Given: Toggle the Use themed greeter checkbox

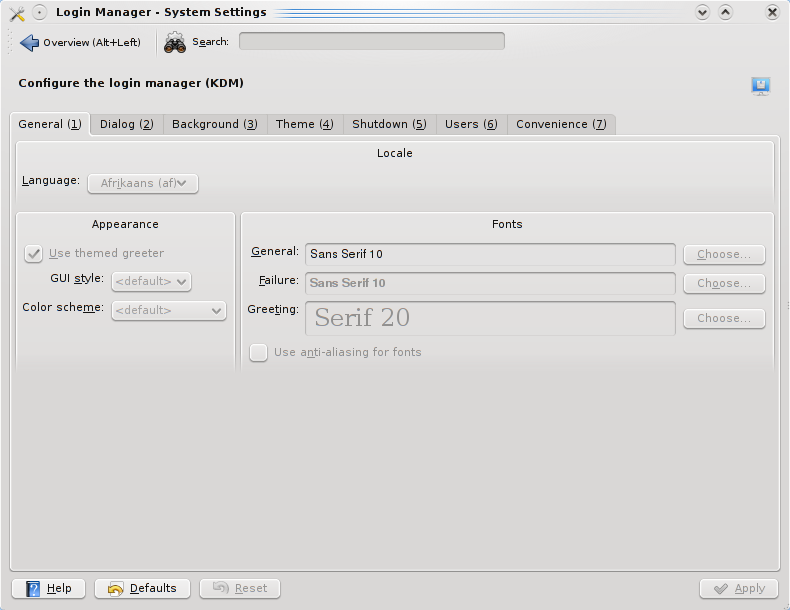Looking at the screenshot, I should tap(33, 253).
